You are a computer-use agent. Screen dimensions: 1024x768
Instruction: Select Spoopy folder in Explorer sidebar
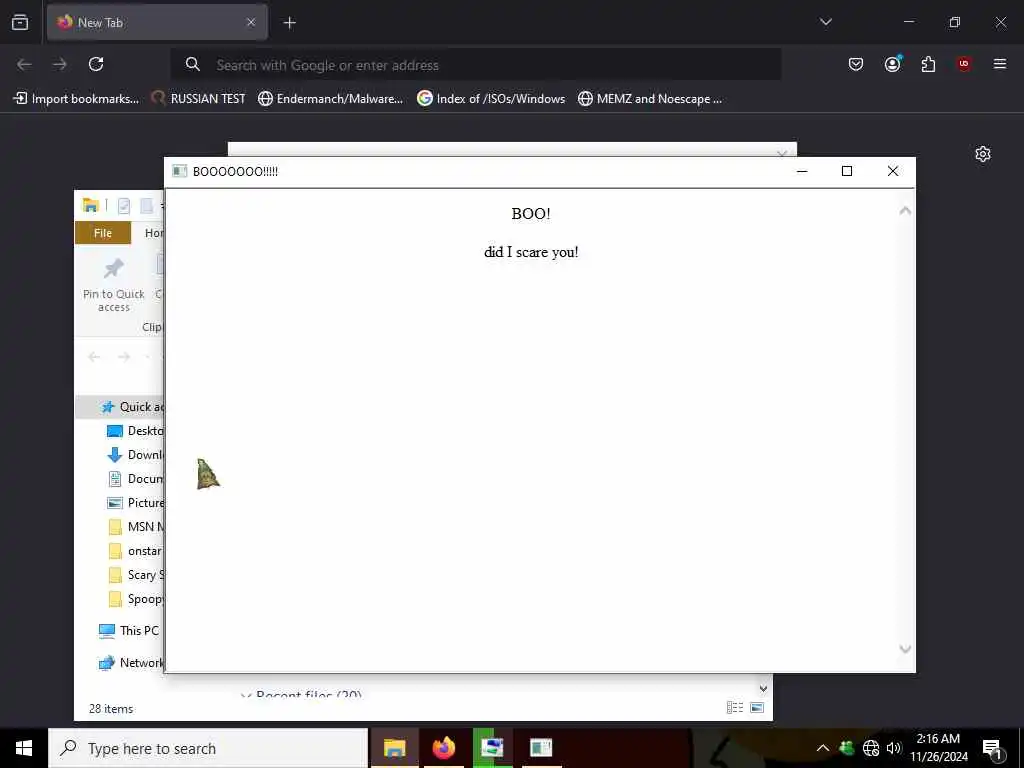point(136,599)
